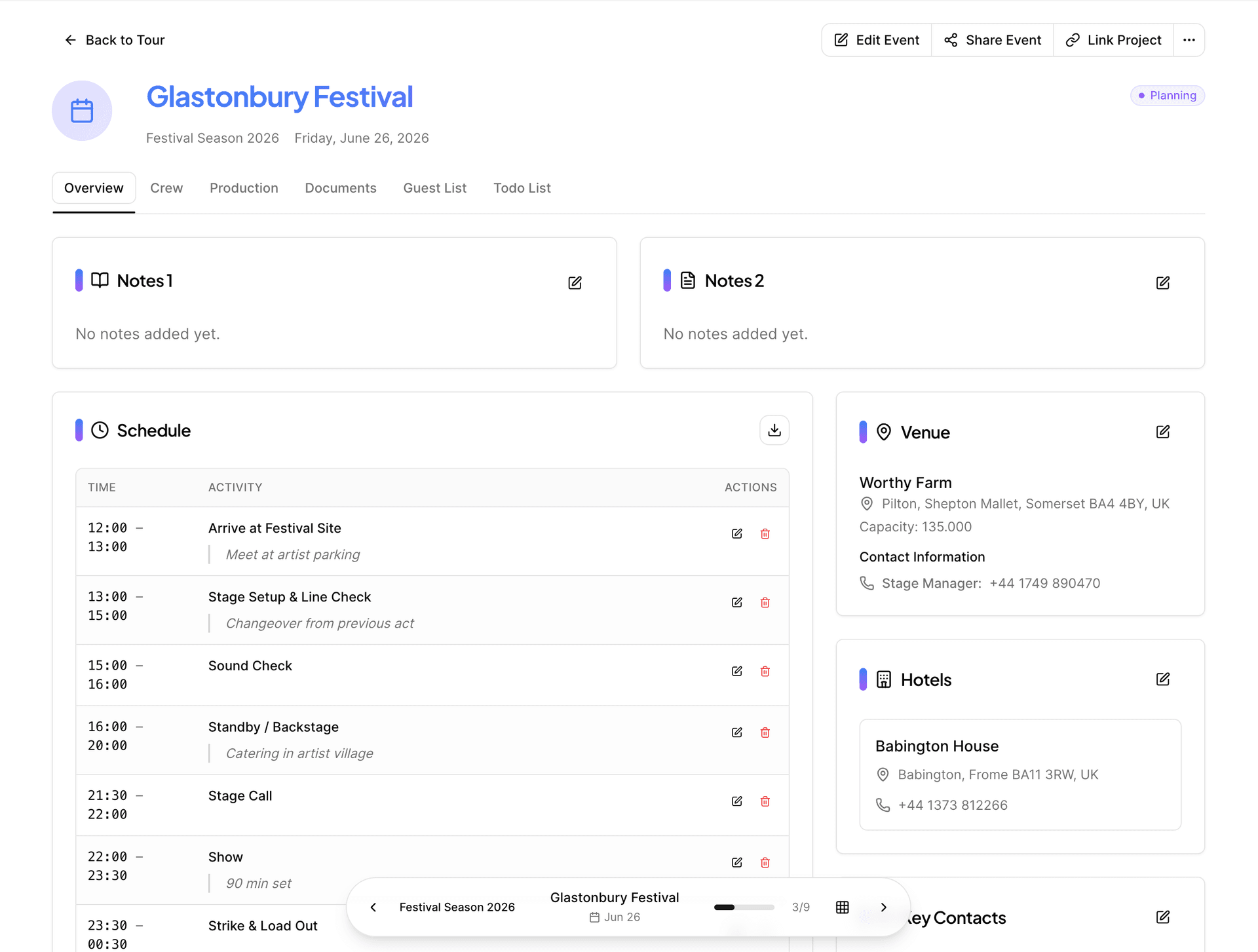Edit Venue details
Screen dimensions: 1258x952
click(x=1162, y=432)
